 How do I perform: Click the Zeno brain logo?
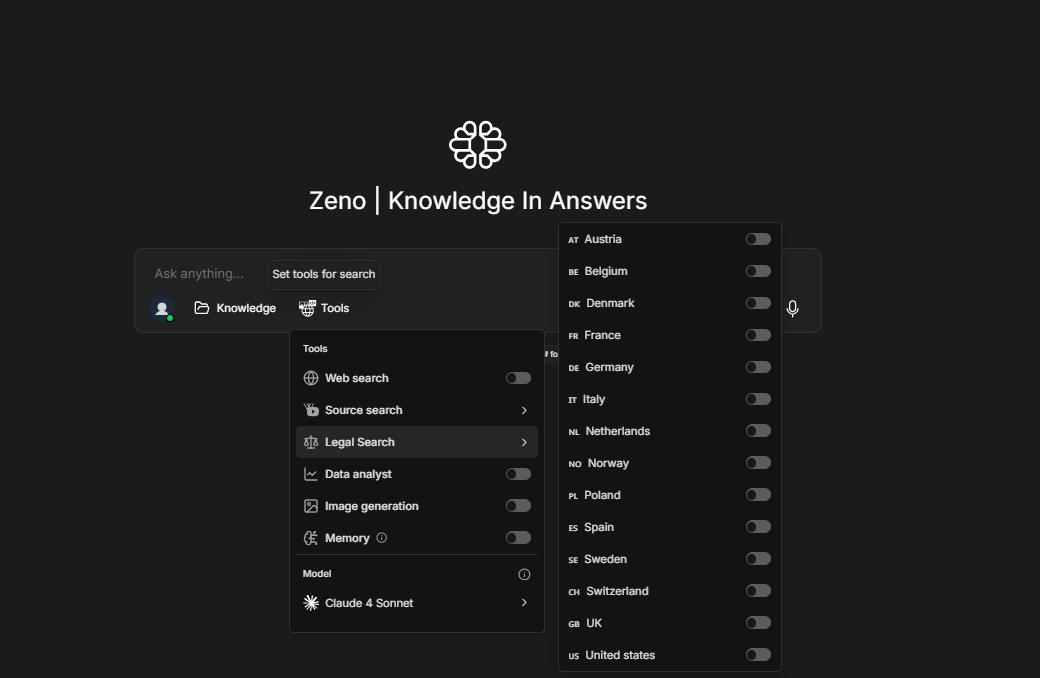tap(478, 145)
